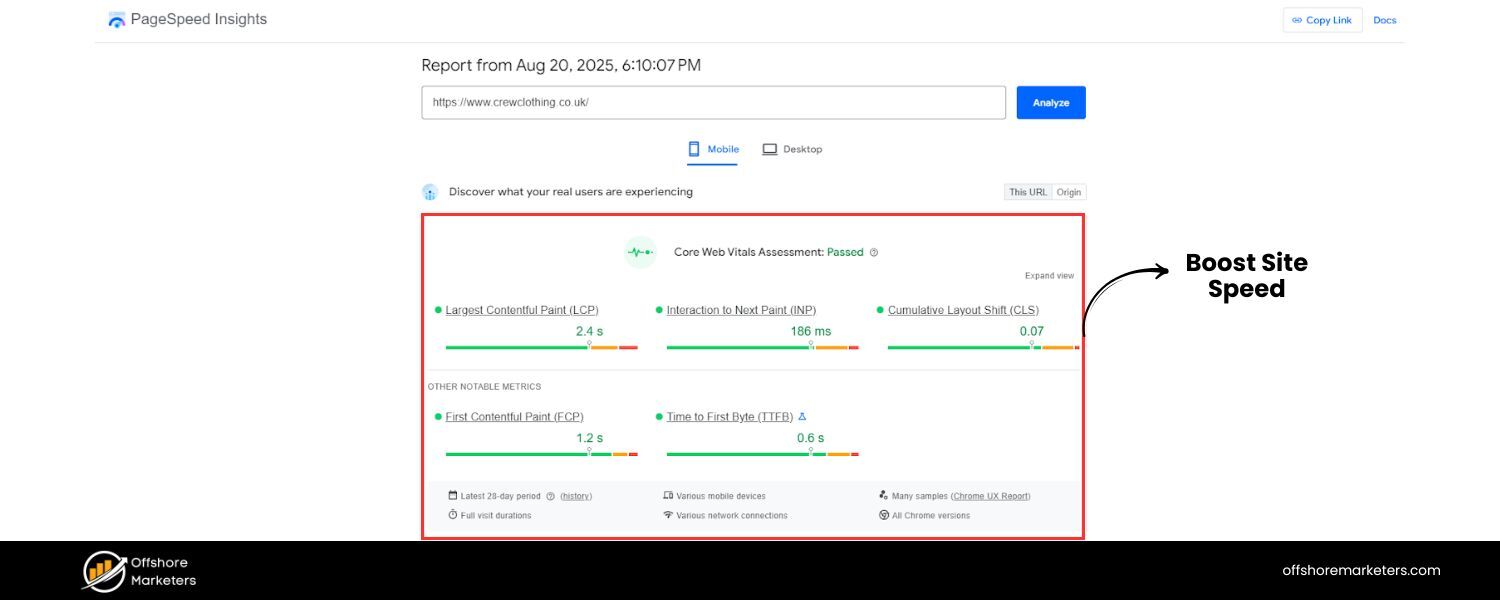Click the Copy Link button

point(1322,20)
